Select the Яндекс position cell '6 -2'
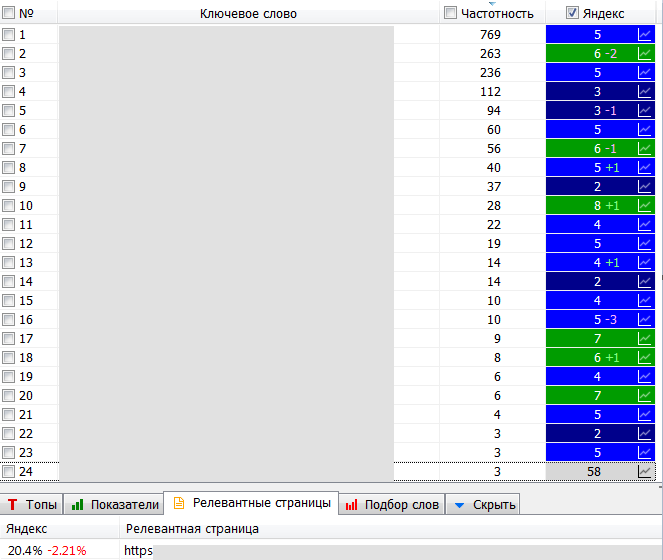663x560 pixels. click(600, 54)
